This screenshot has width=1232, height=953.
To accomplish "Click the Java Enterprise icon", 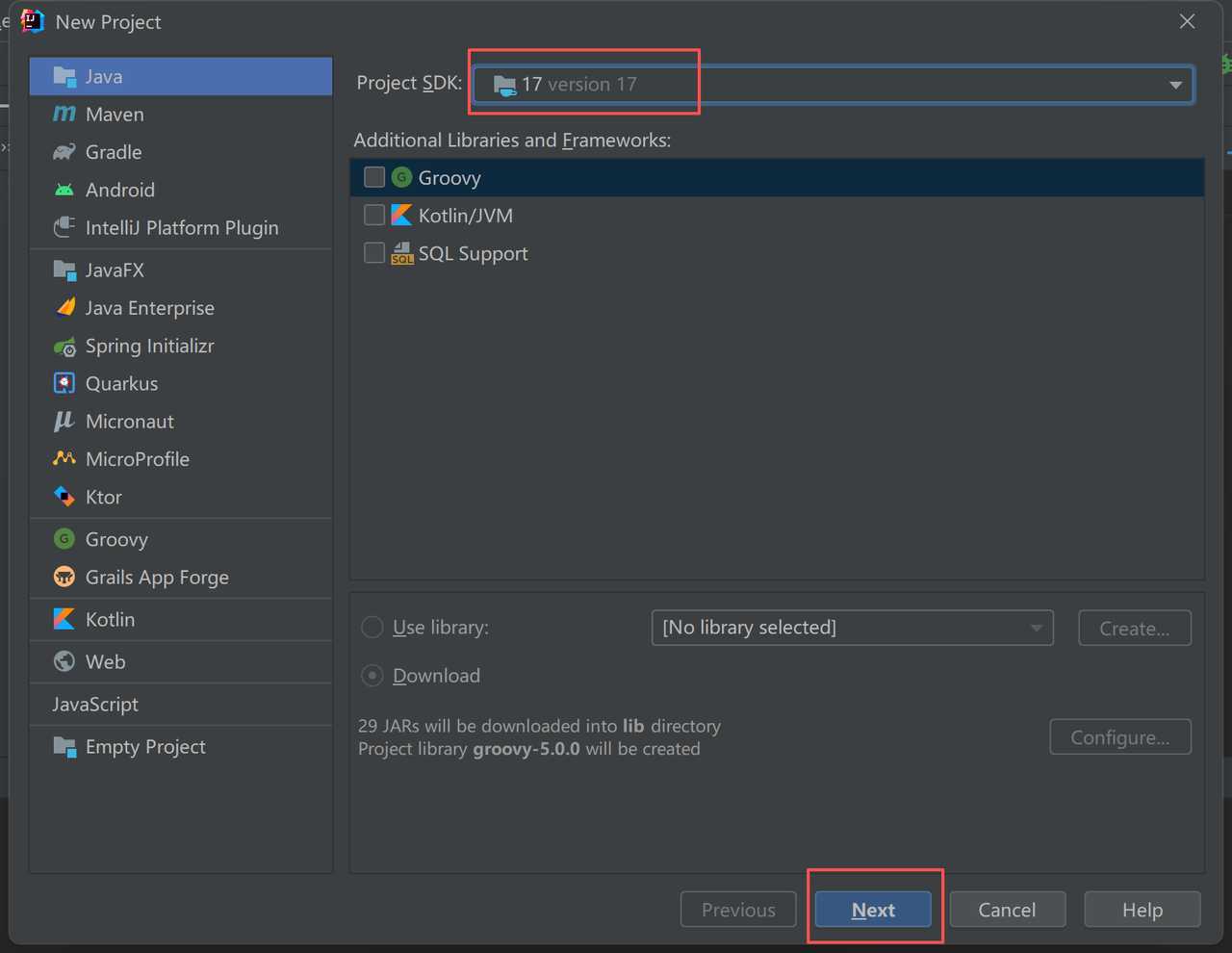I will (x=64, y=308).
